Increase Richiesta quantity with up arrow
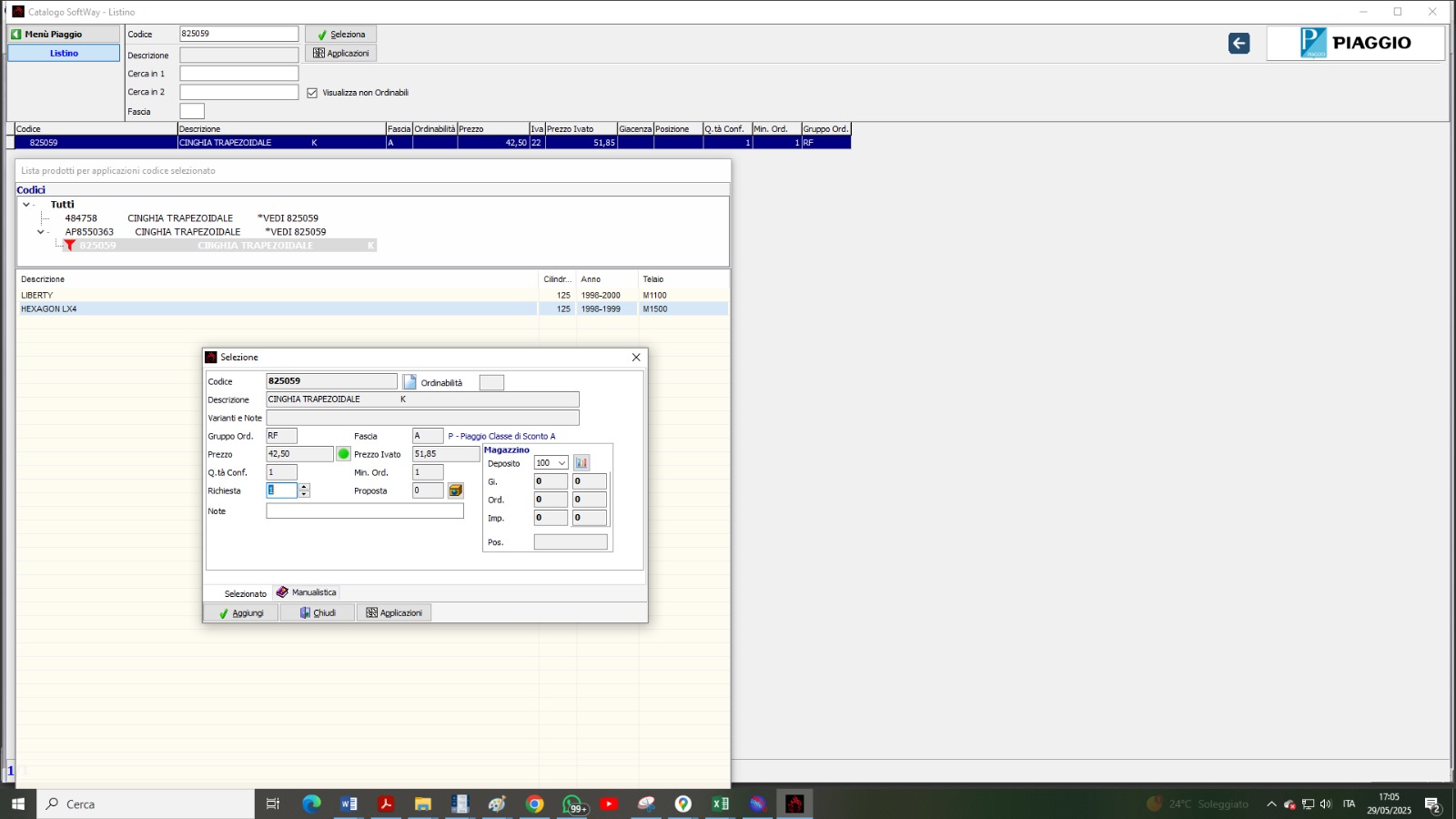Viewport: 1456px width, 819px height. click(x=304, y=487)
